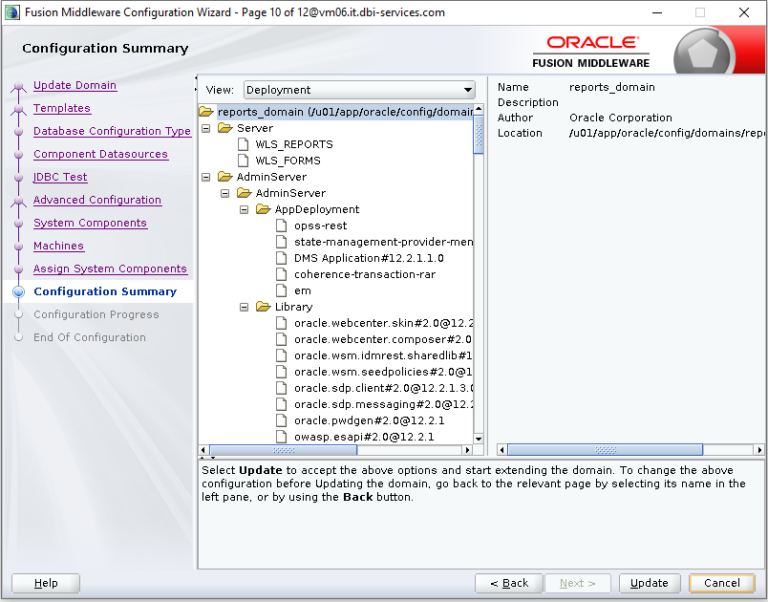
Task: Collapse the Server tree node
Action: (x=207, y=128)
